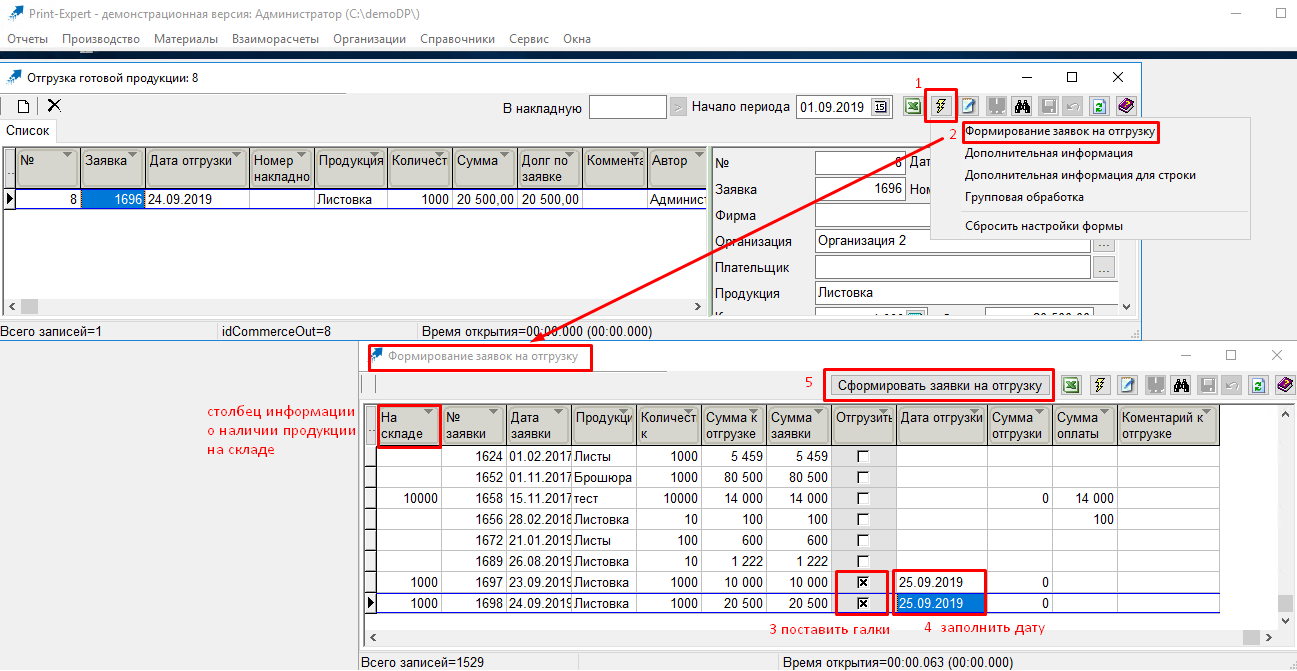
Task: Click the purple help book icon in the upper window
Action: coord(1125,106)
